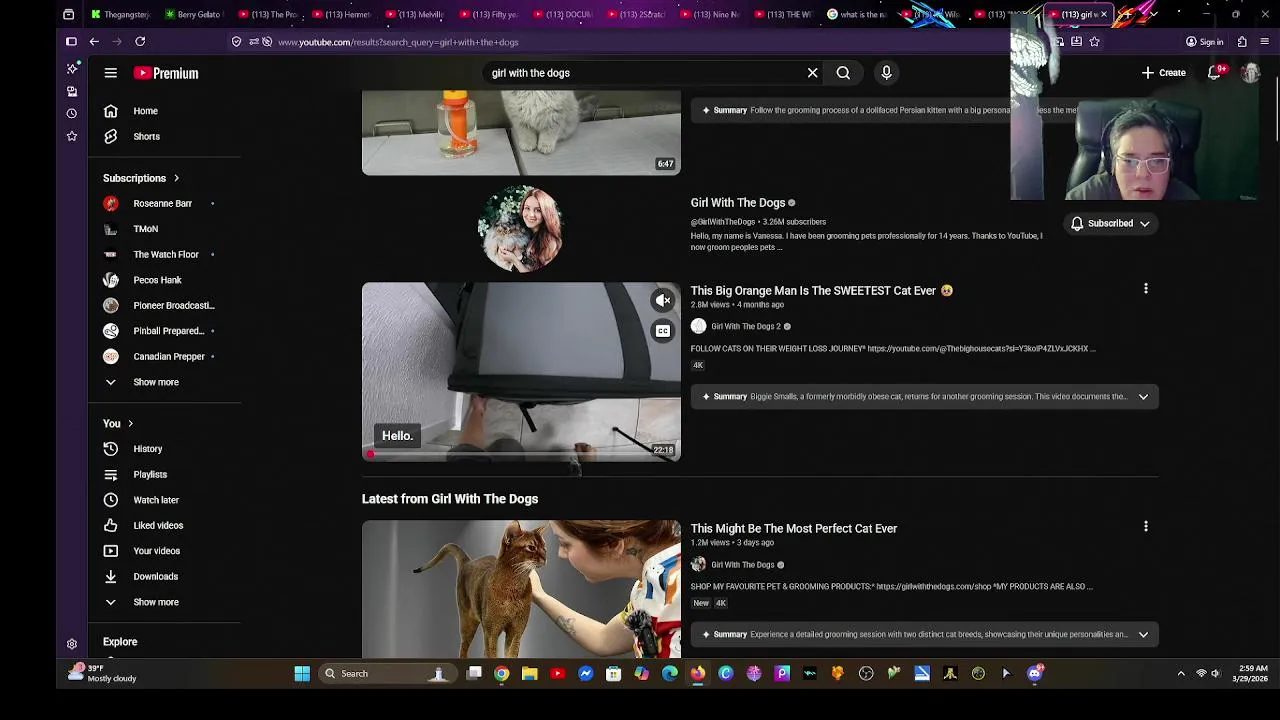
Task: Expand the Subscriptions section
Action: click(x=141, y=178)
